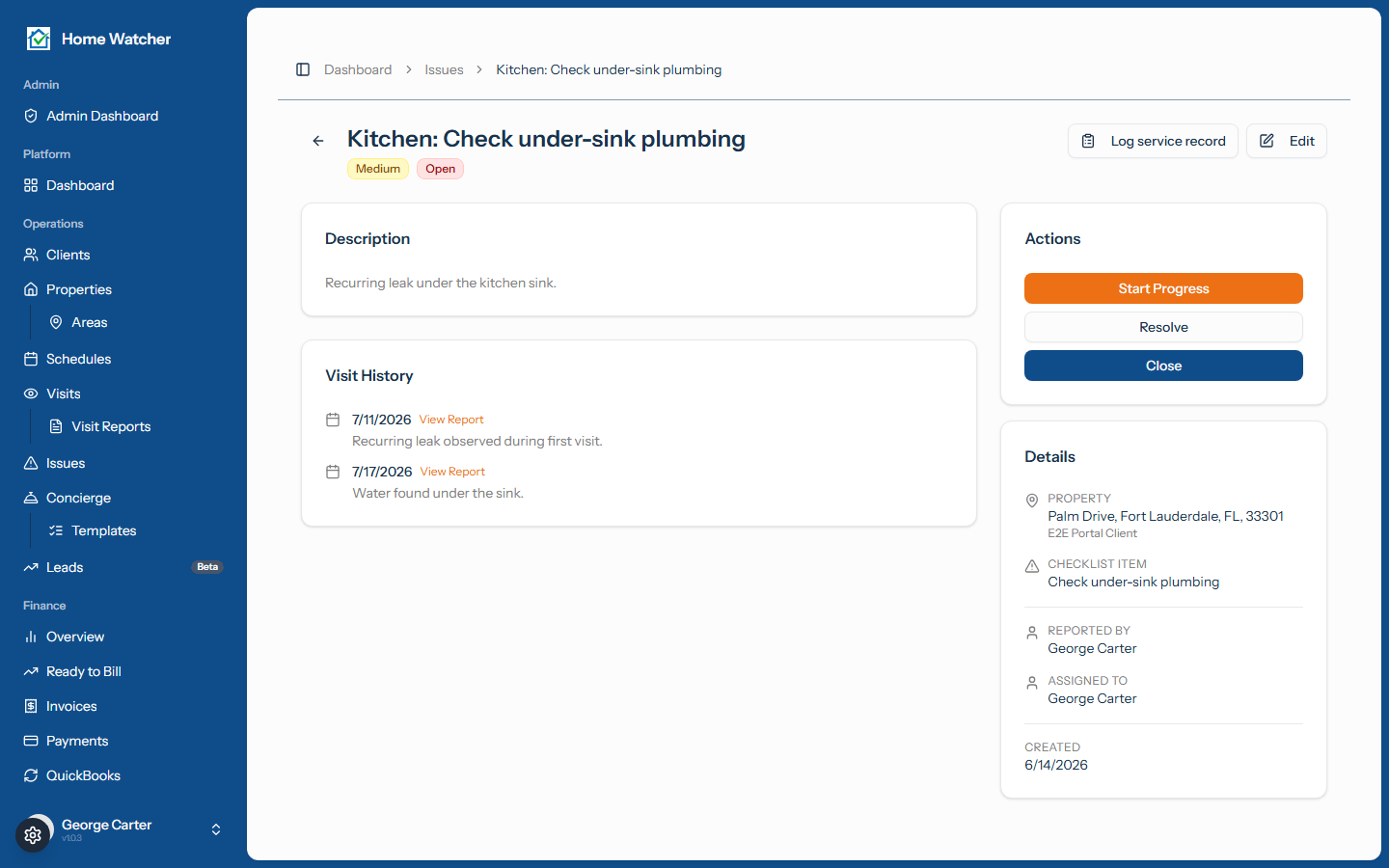
Task: Click the Dashboard breadcrumb link
Action: pos(358,69)
